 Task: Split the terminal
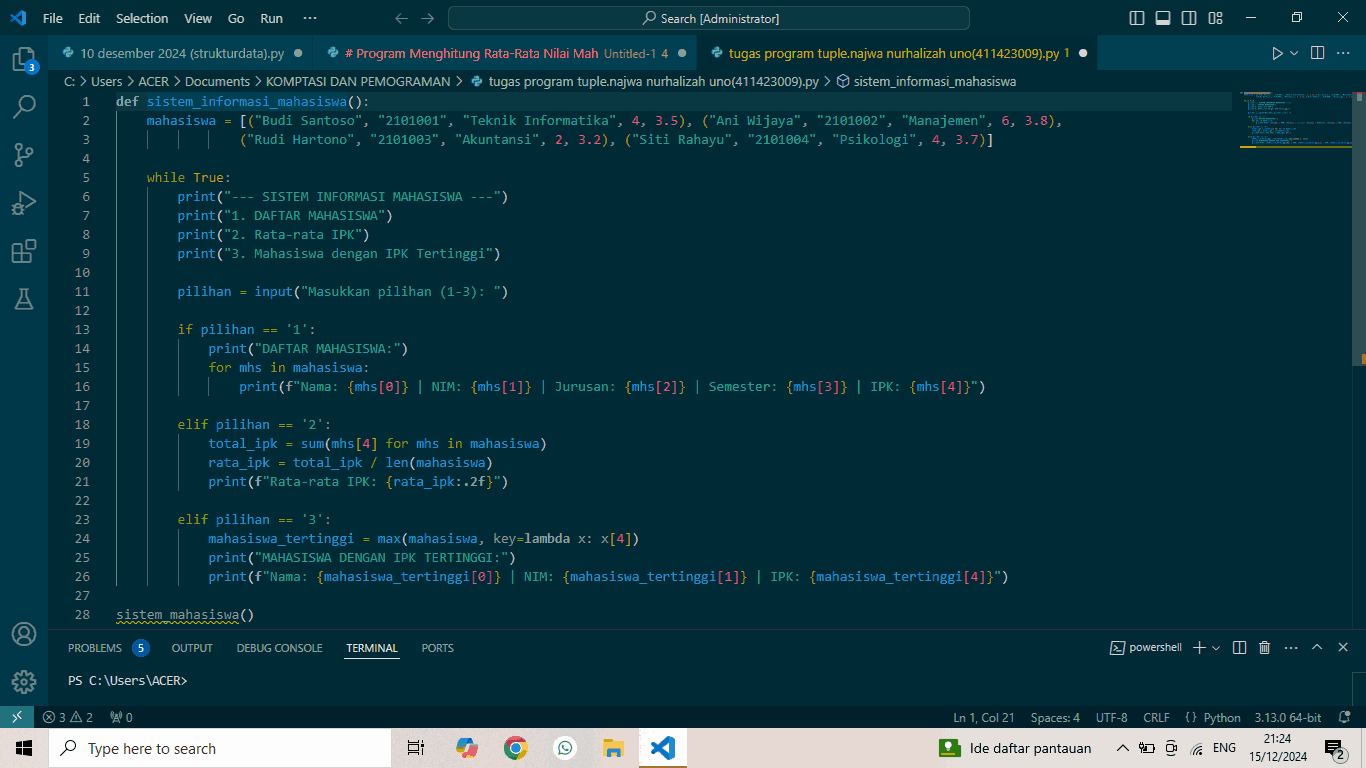point(1240,647)
